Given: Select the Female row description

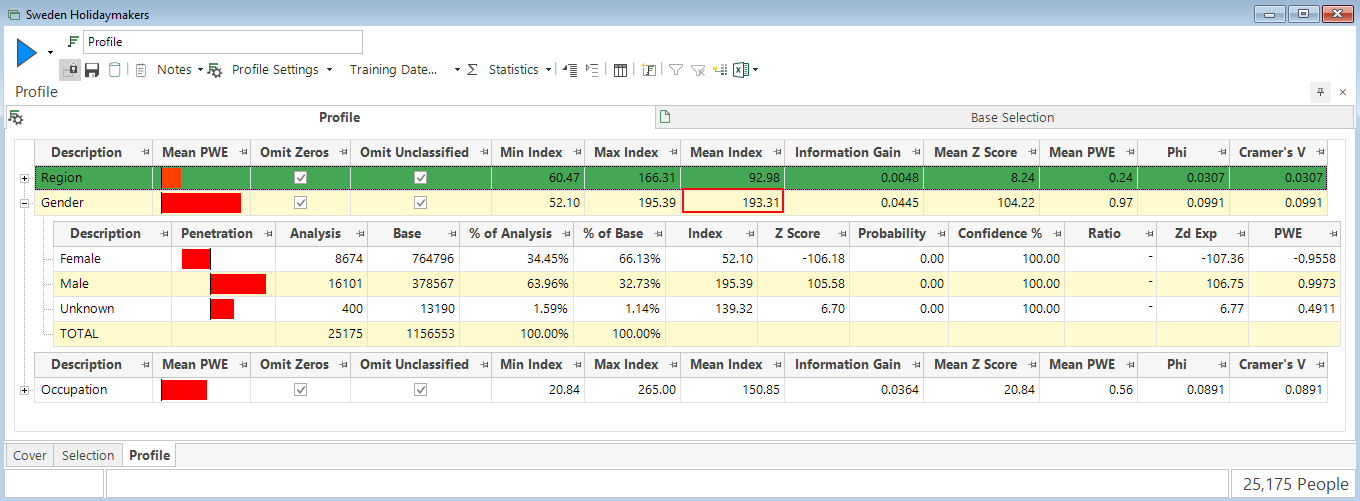Looking at the screenshot, I should click(x=80, y=258).
